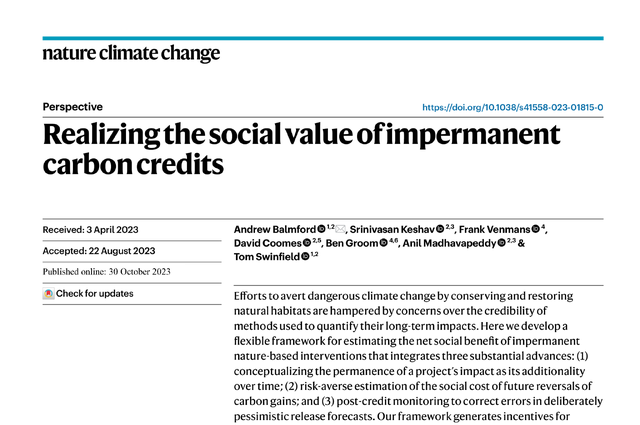Viewport: 640px width, 425px height.
Task: Select author name Frank Venmans
Action: click(495, 229)
